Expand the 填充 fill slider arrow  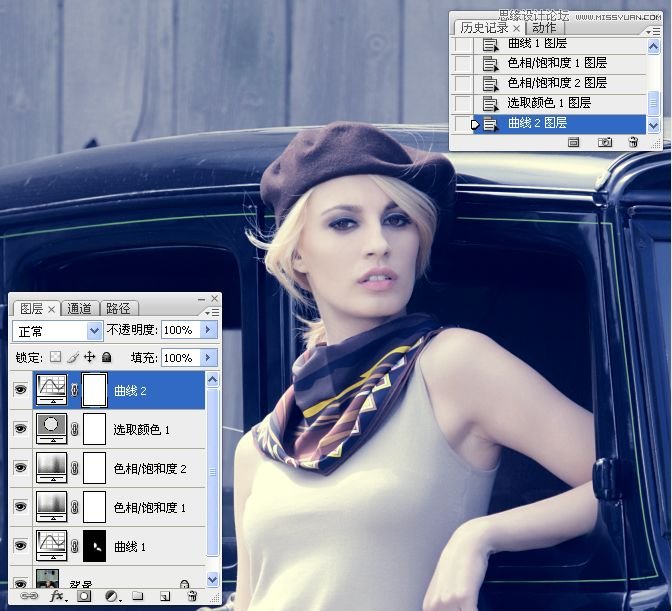[x=208, y=357]
